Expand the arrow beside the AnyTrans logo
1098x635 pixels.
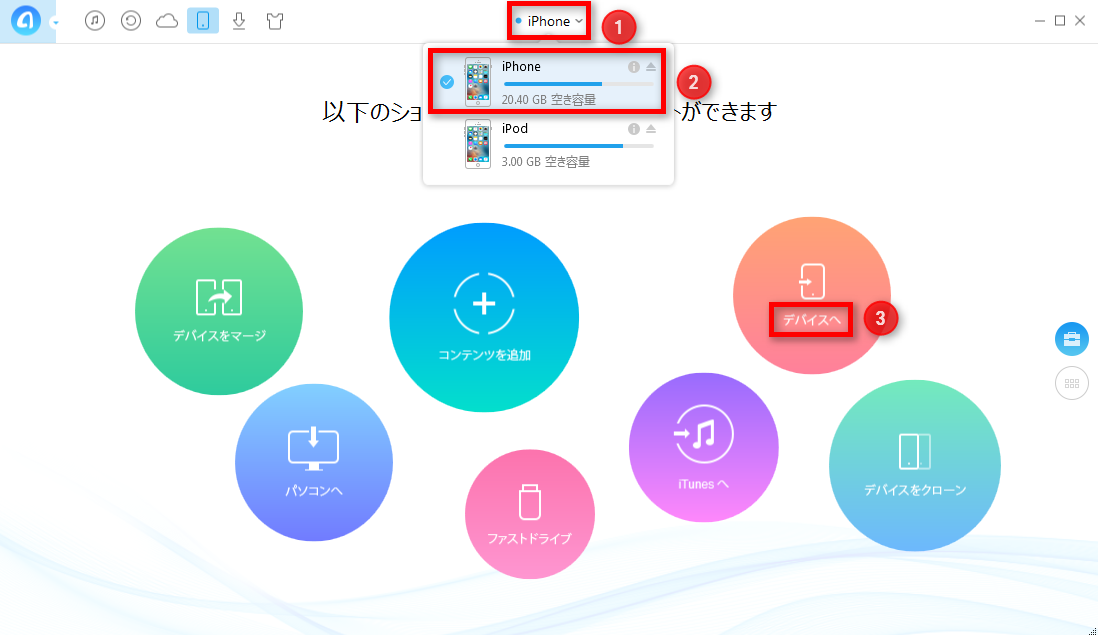(55, 22)
